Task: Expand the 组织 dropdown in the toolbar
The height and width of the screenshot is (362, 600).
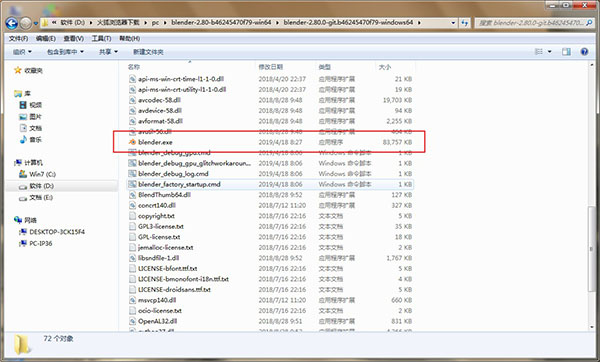Action: point(22,52)
